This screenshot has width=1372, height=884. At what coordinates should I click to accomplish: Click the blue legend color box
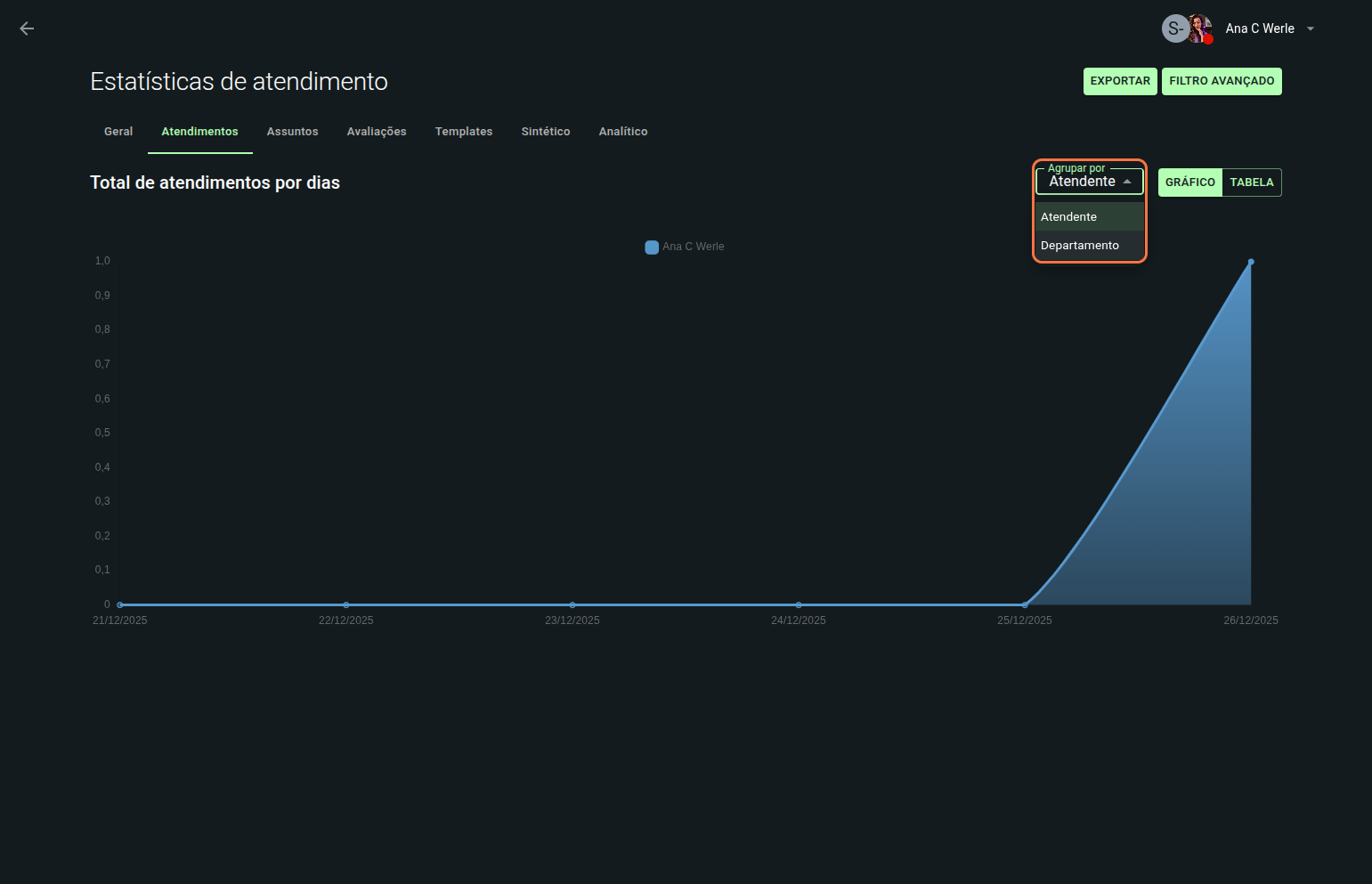(x=652, y=247)
